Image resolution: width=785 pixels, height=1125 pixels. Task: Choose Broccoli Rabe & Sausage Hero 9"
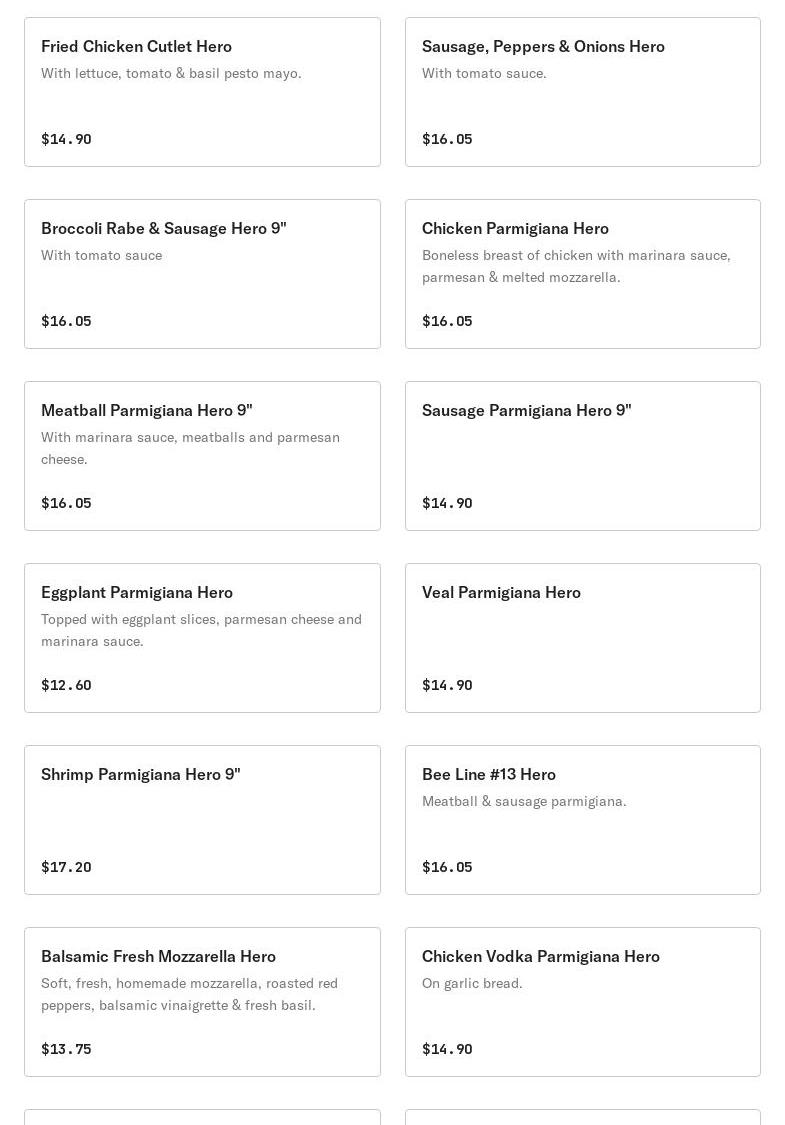tap(202, 274)
